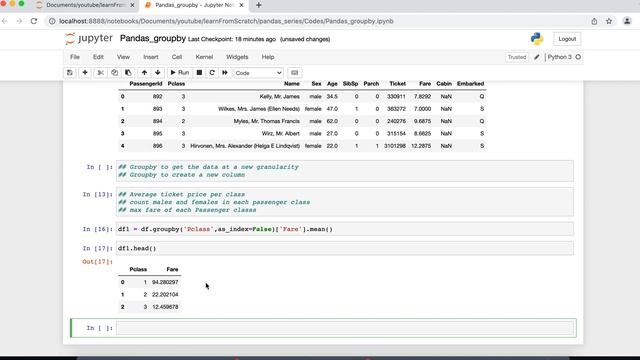
Task: Open the Help menu
Action: [268, 57]
